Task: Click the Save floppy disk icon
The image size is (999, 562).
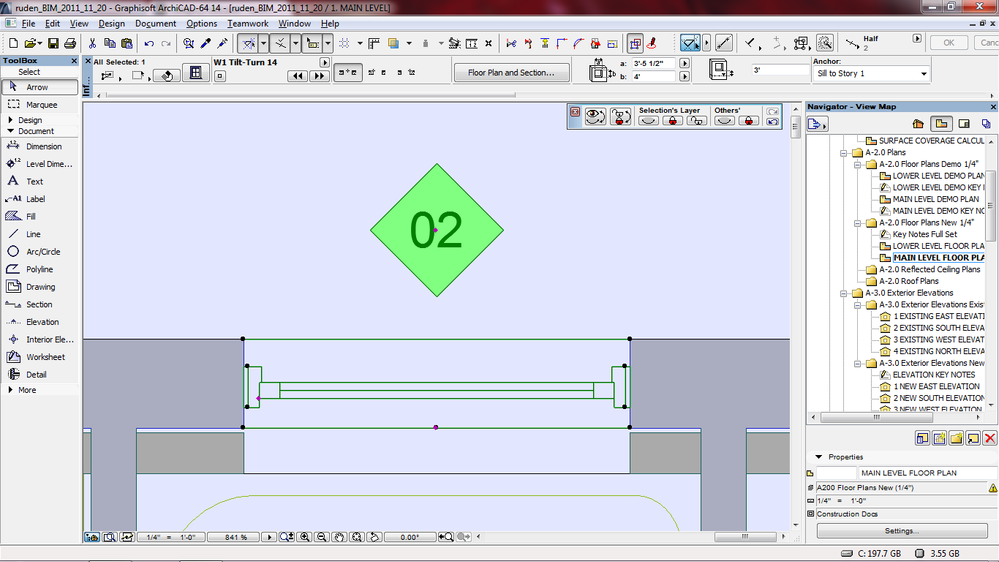Action: coord(54,44)
